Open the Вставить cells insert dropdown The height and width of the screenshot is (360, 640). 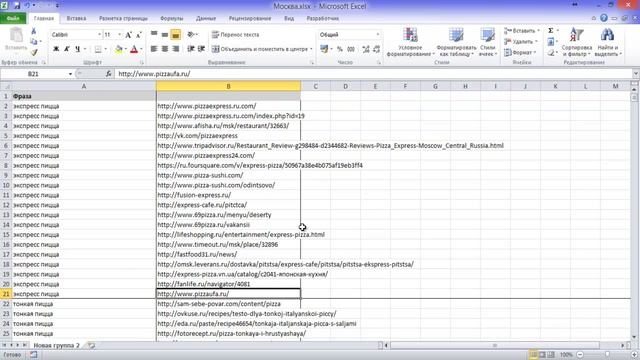[x=522, y=31]
